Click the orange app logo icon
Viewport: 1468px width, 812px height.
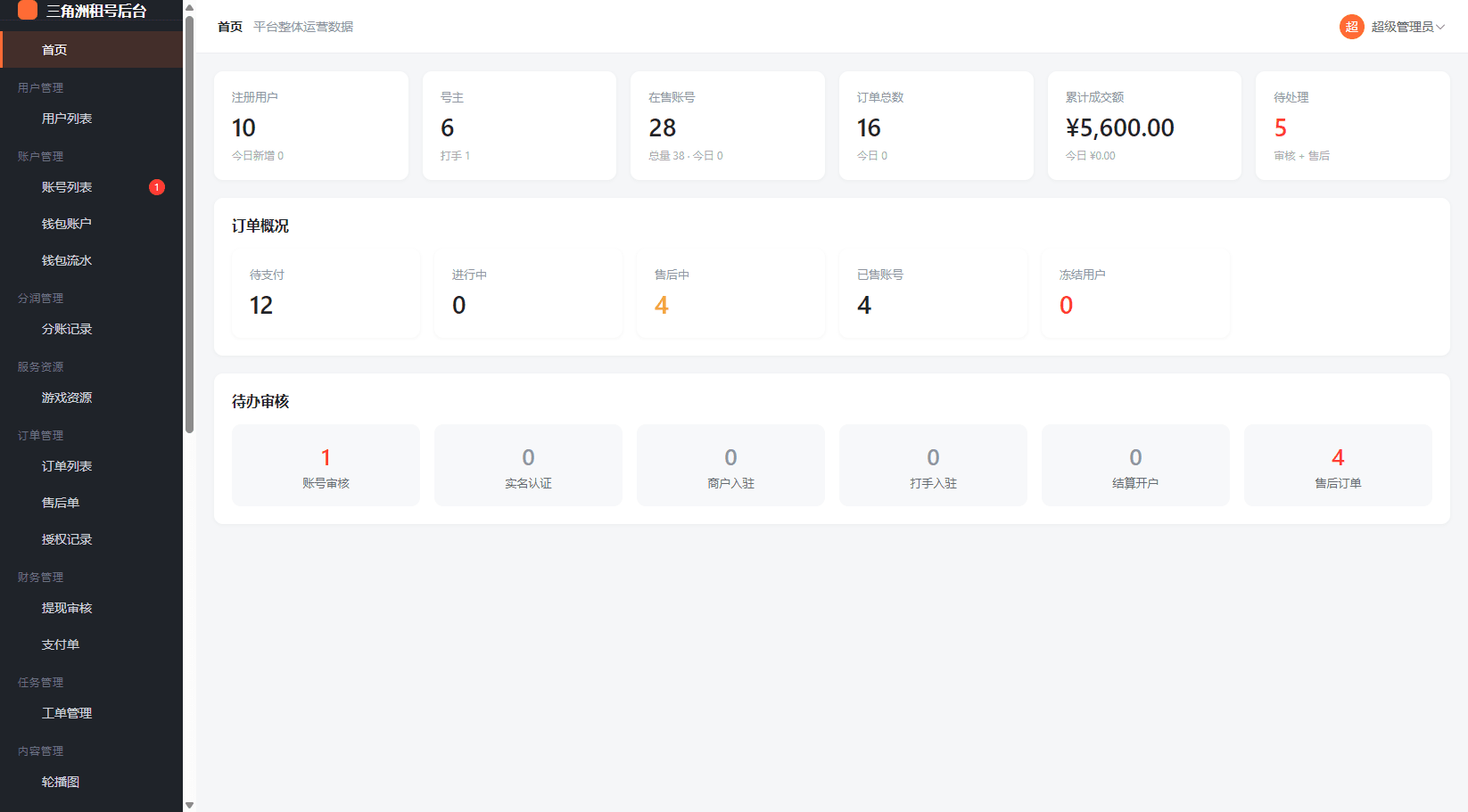click(28, 10)
